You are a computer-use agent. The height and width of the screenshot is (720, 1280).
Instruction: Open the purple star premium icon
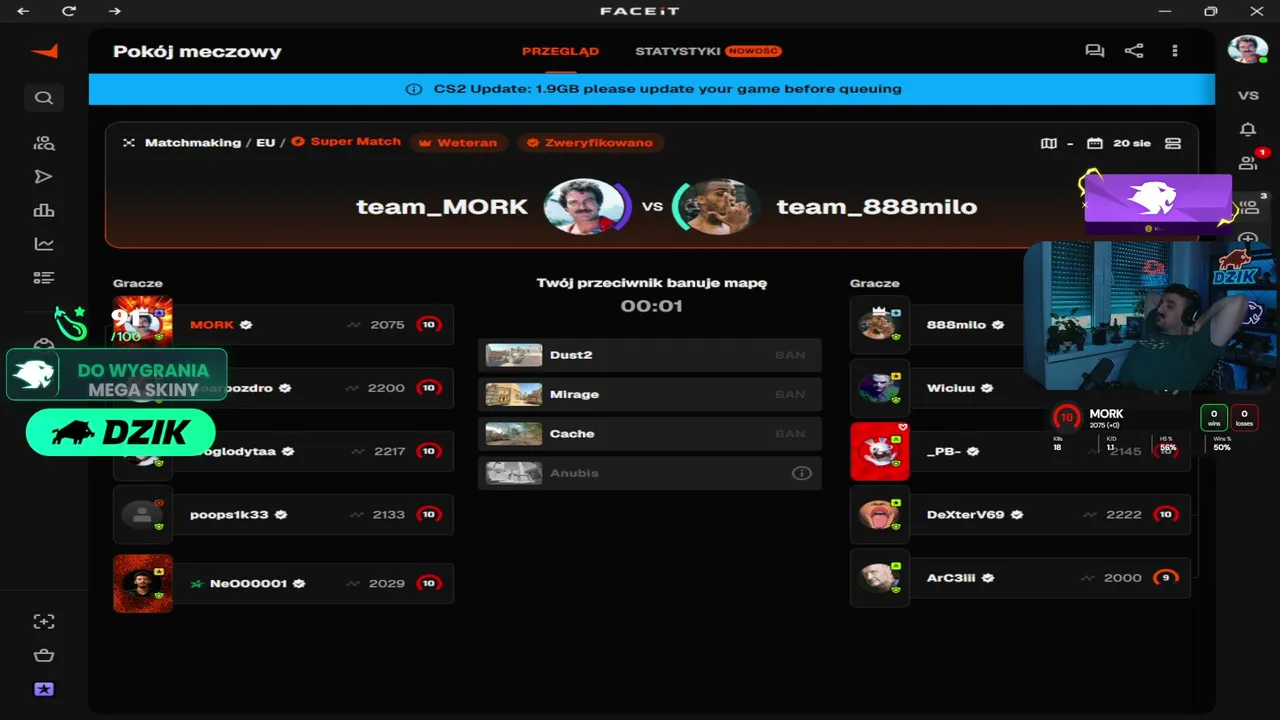pos(44,689)
